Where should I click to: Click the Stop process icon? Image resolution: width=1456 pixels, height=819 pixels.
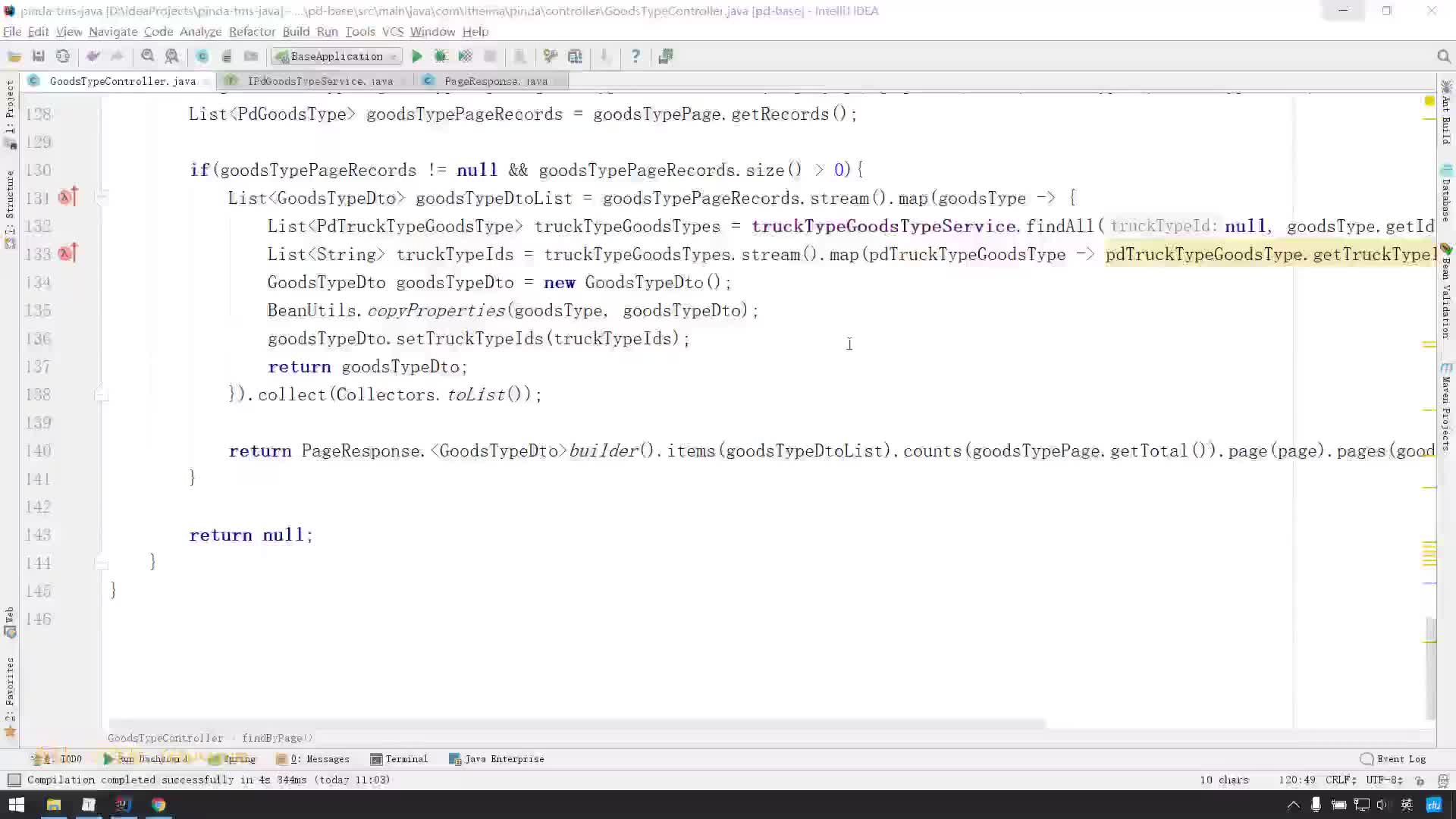pos(491,56)
